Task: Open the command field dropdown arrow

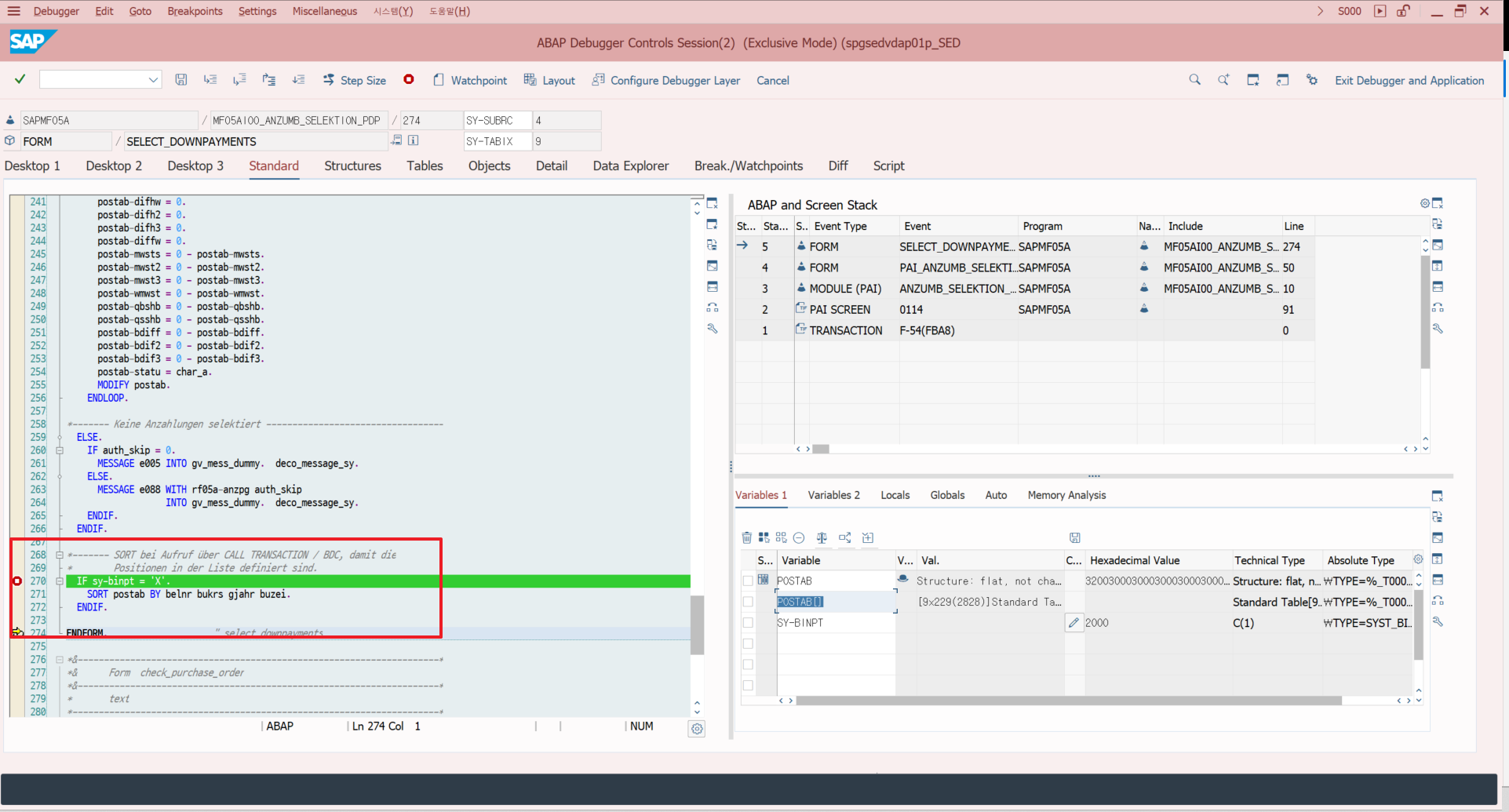Action: click(x=153, y=79)
